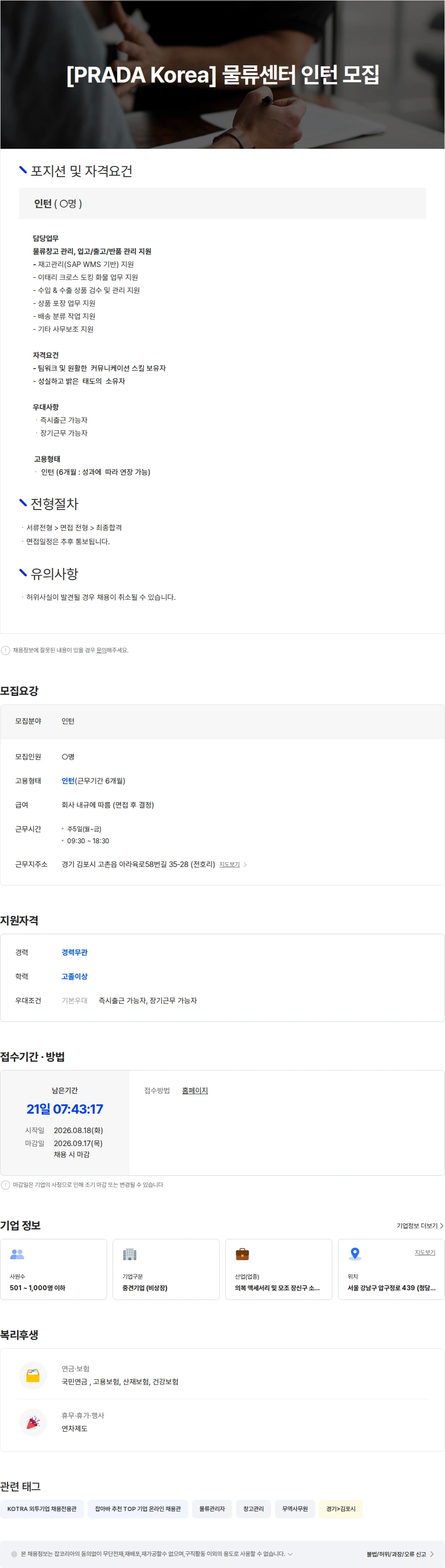
Task: Select KOTRA 외투기업 채용전용관 tag
Action: pos(42,1508)
